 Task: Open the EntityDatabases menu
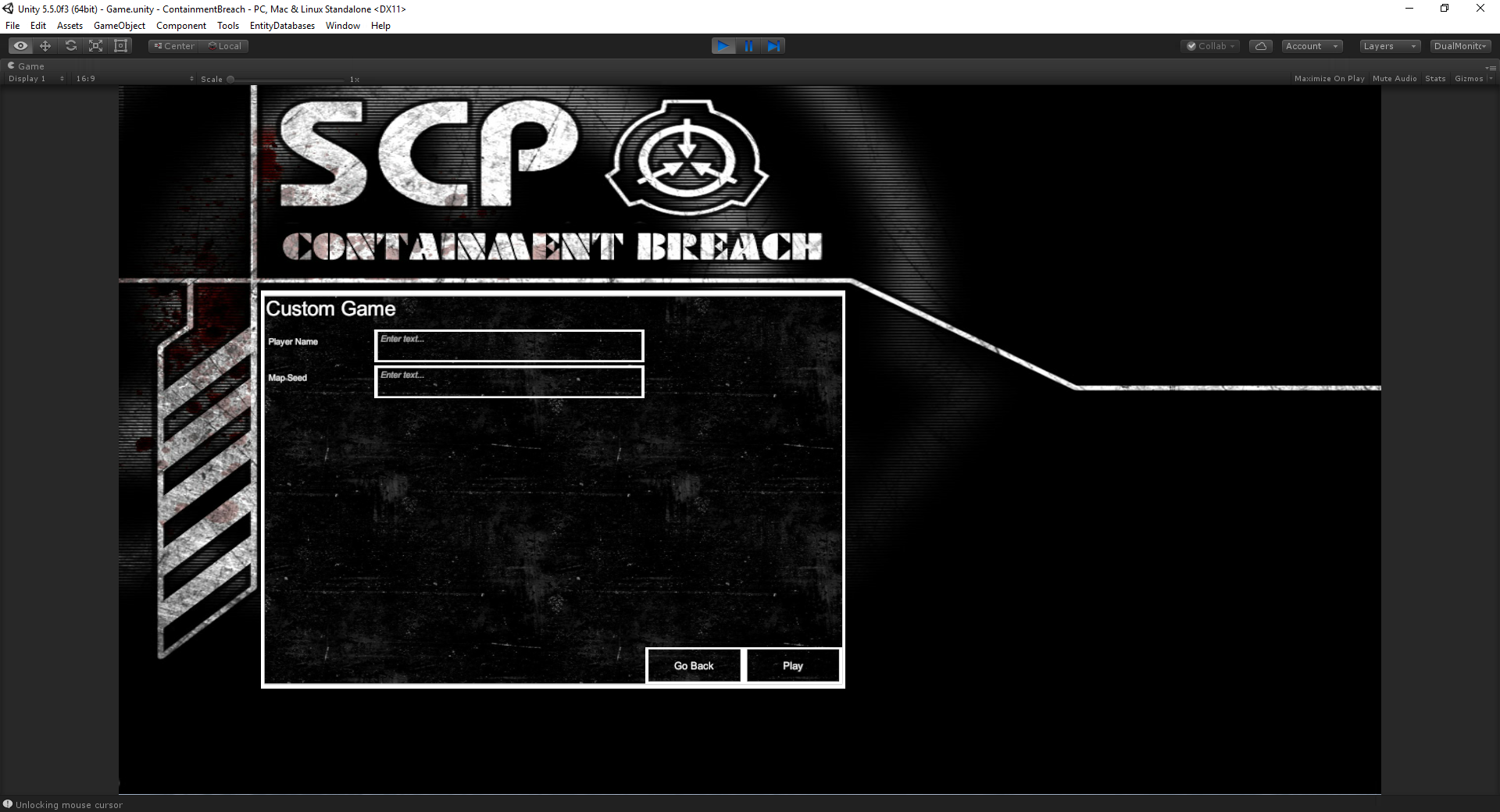pyautogui.click(x=282, y=26)
